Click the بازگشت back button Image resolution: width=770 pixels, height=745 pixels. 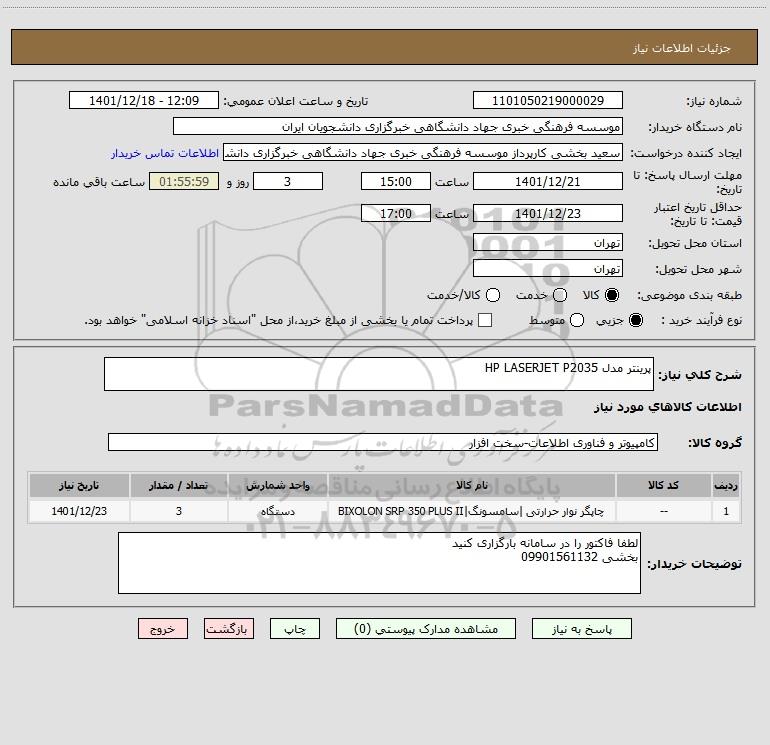[x=229, y=629]
